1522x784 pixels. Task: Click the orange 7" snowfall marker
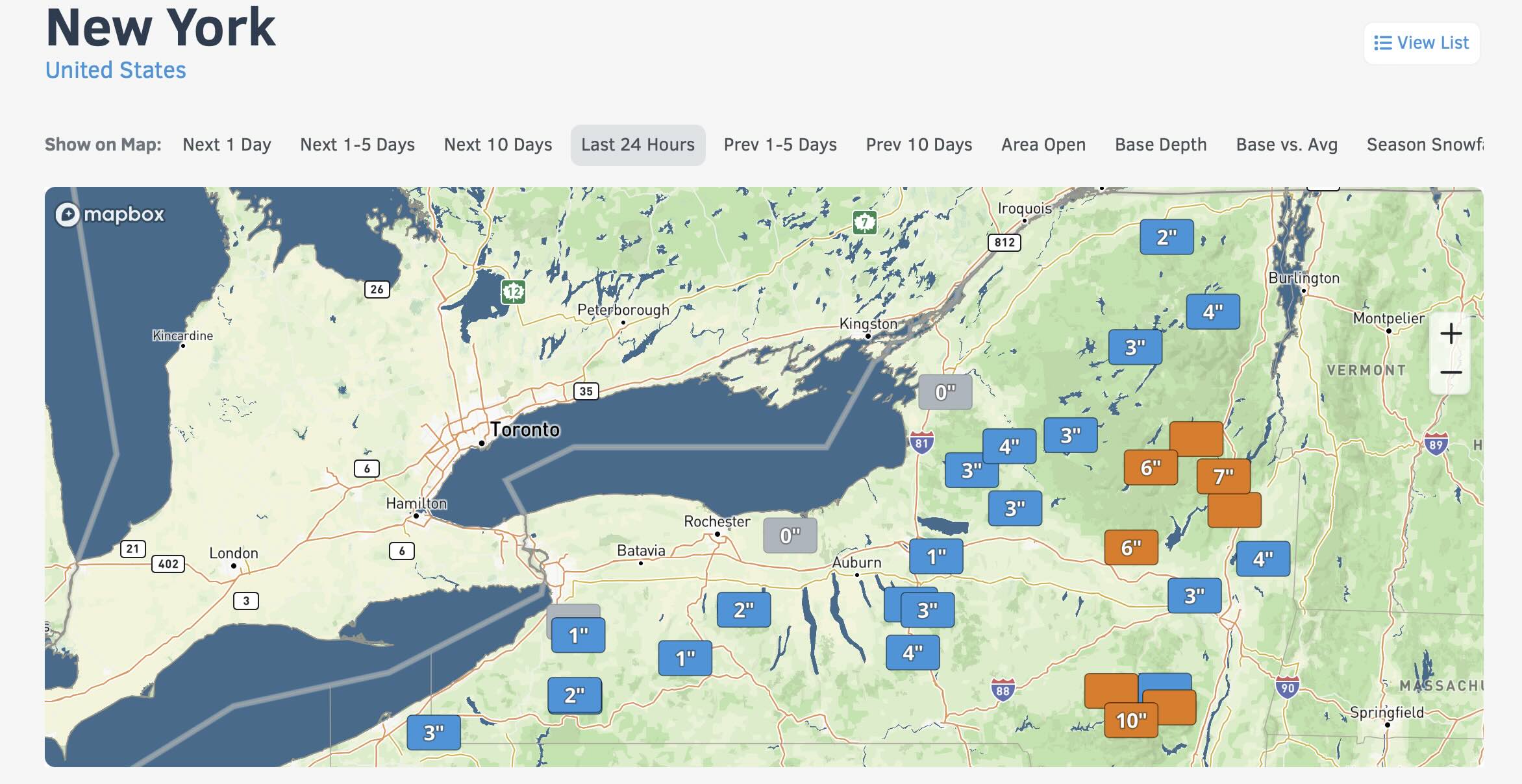click(1223, 477)
